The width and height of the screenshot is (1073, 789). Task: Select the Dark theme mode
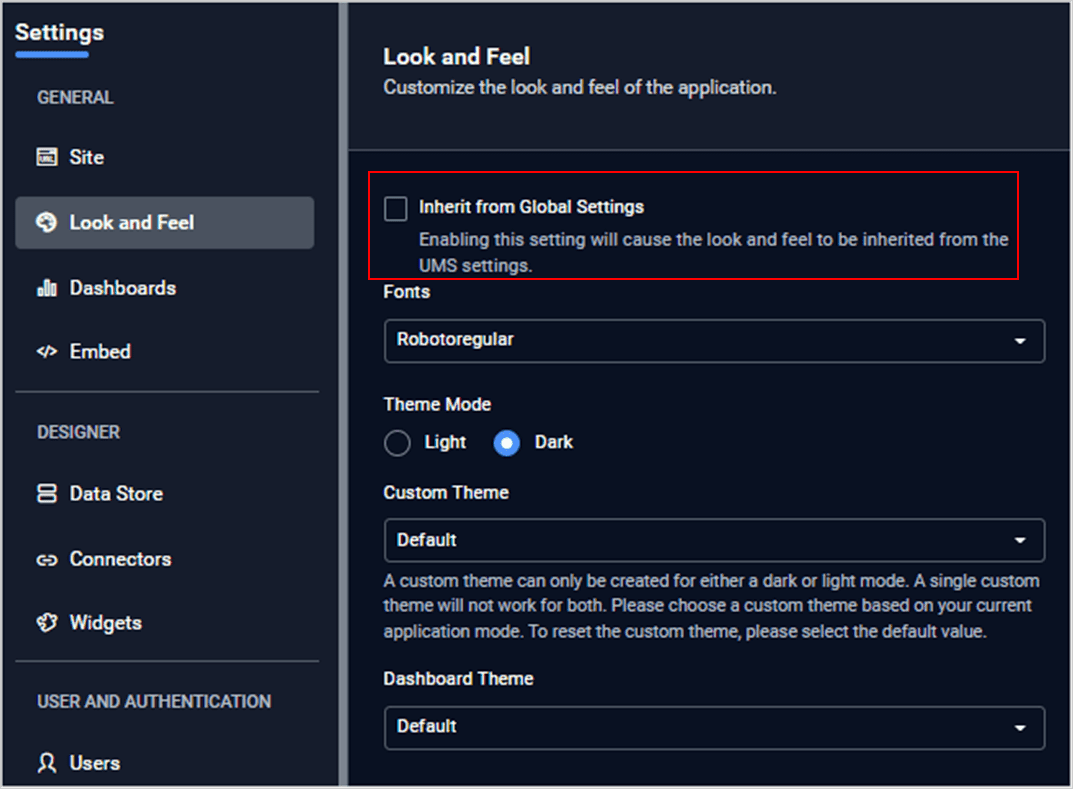507,443
